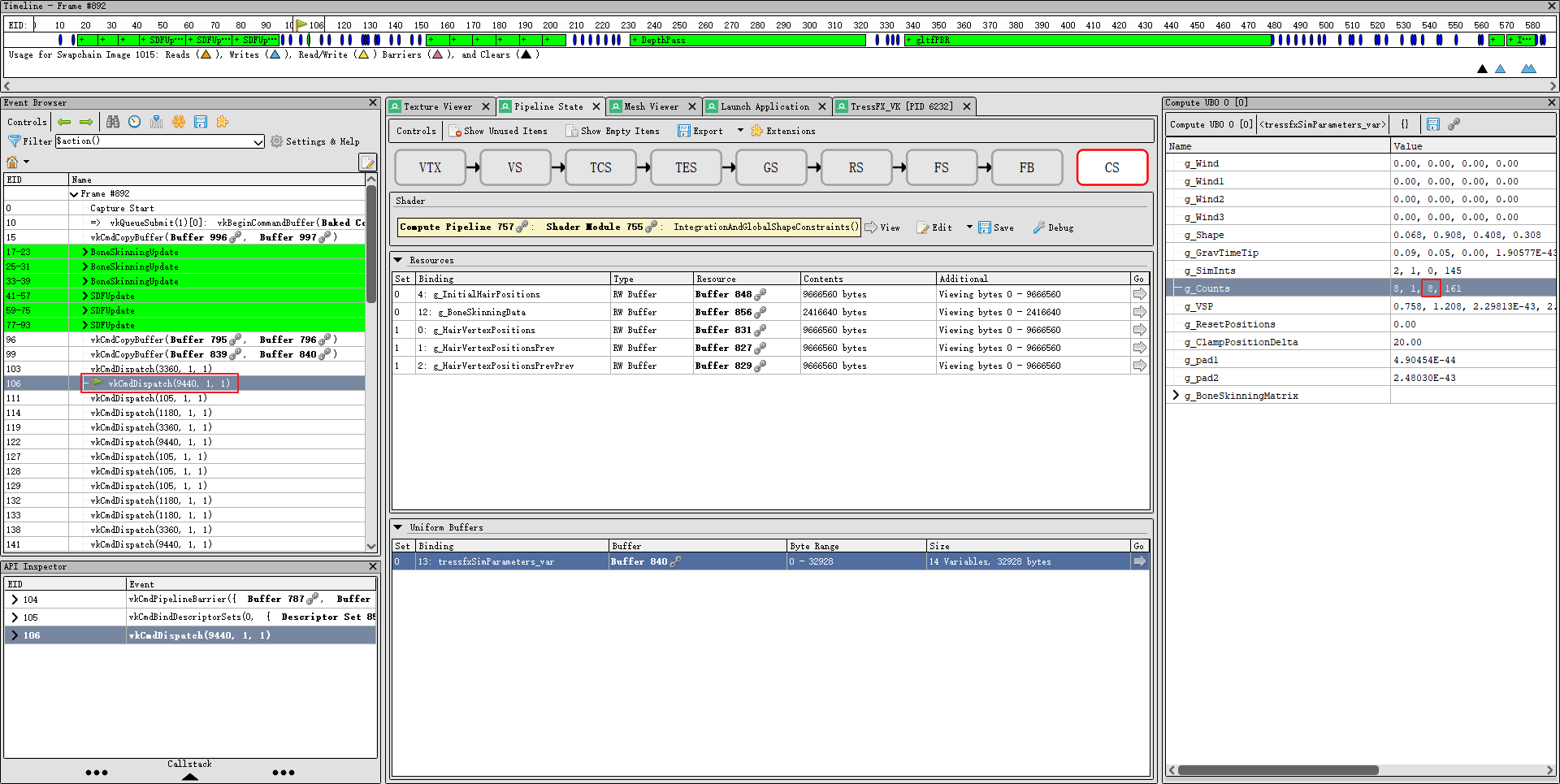The height and width of the screenshot is (784, 1560).
Task: Expand BoneSkinningUpdate group at EID 17-23
Action: pos(85,252)
